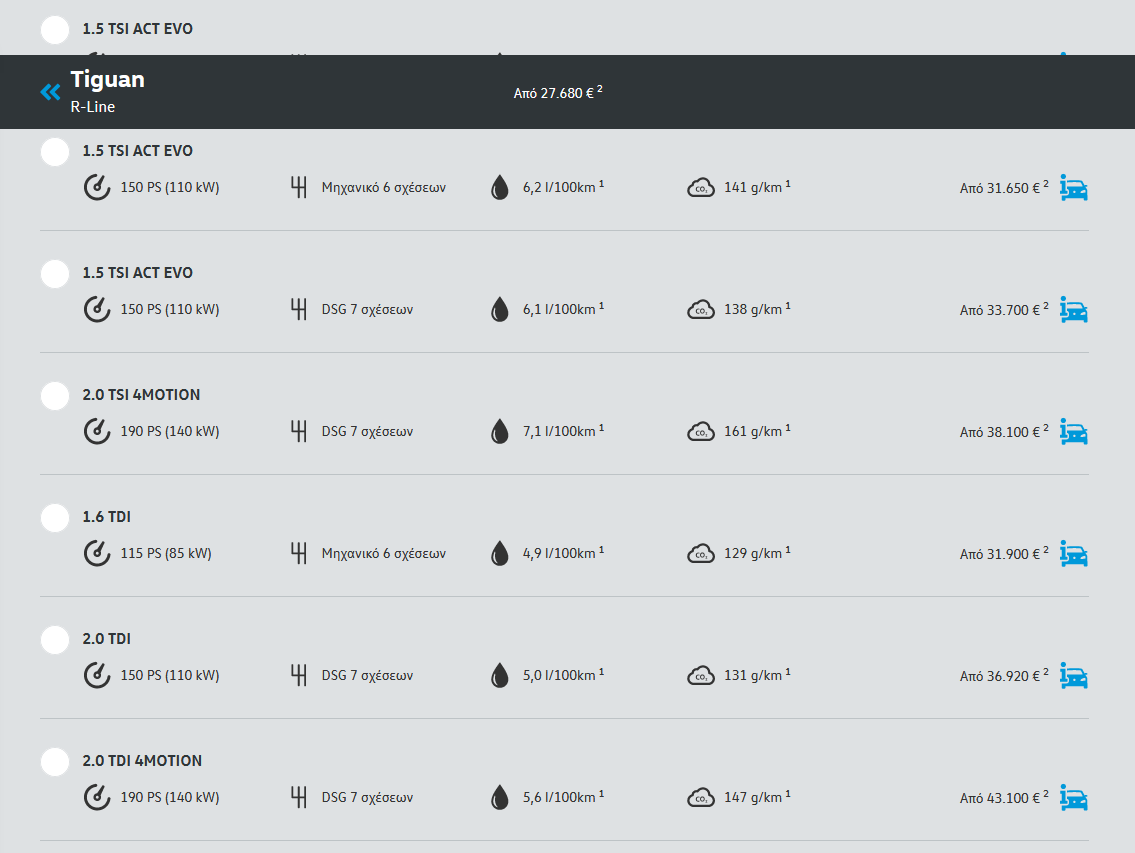The image size is (1135, 853).
Task: Click fuel drop icon beside 6,2 l/100km
Action: click(499, 187)
